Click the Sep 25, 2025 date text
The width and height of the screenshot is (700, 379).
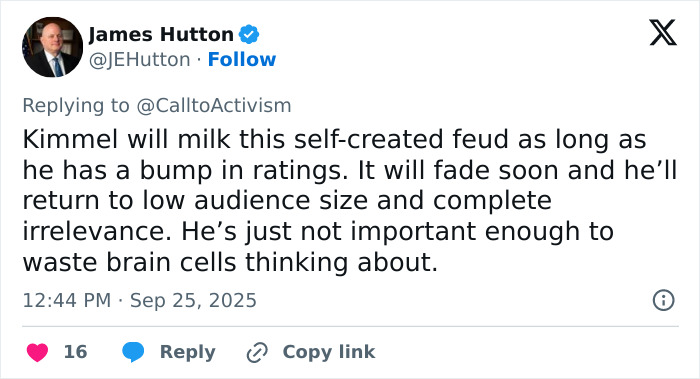193,300
